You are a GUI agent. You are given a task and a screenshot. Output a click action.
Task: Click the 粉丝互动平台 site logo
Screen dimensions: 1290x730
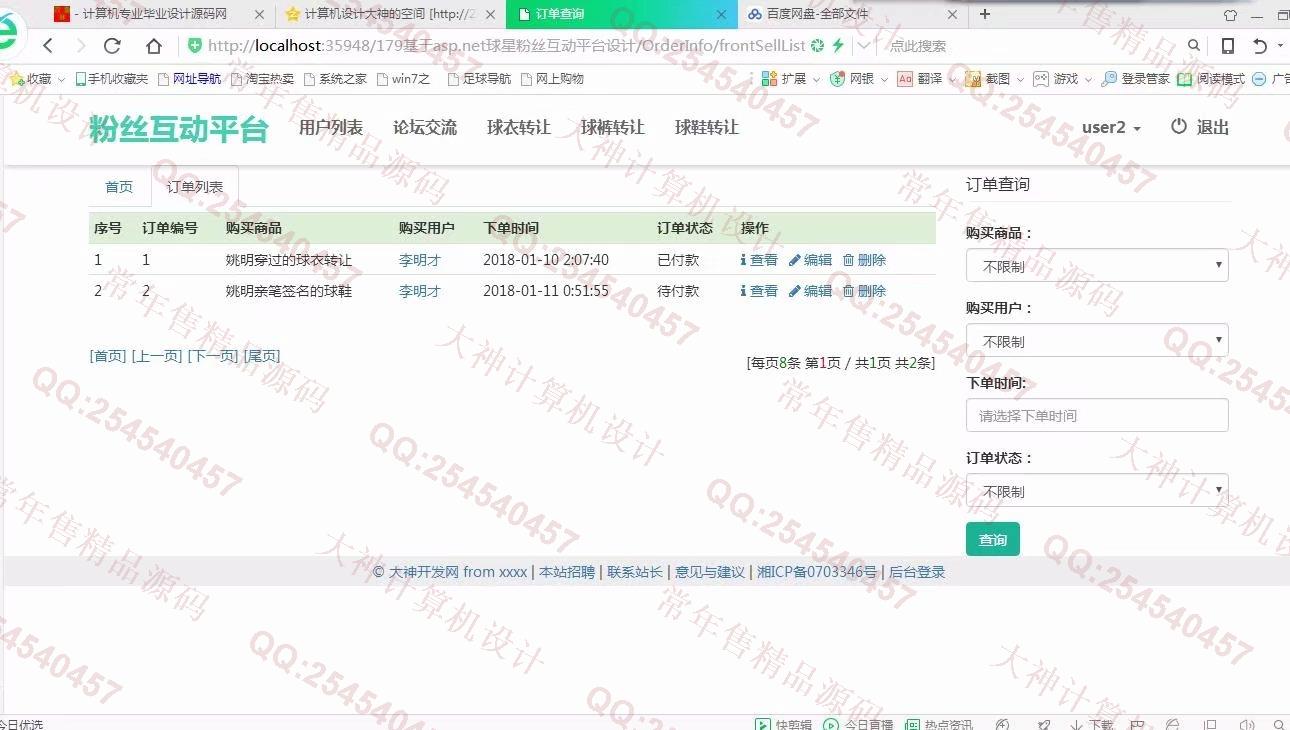tap(179, 129)
